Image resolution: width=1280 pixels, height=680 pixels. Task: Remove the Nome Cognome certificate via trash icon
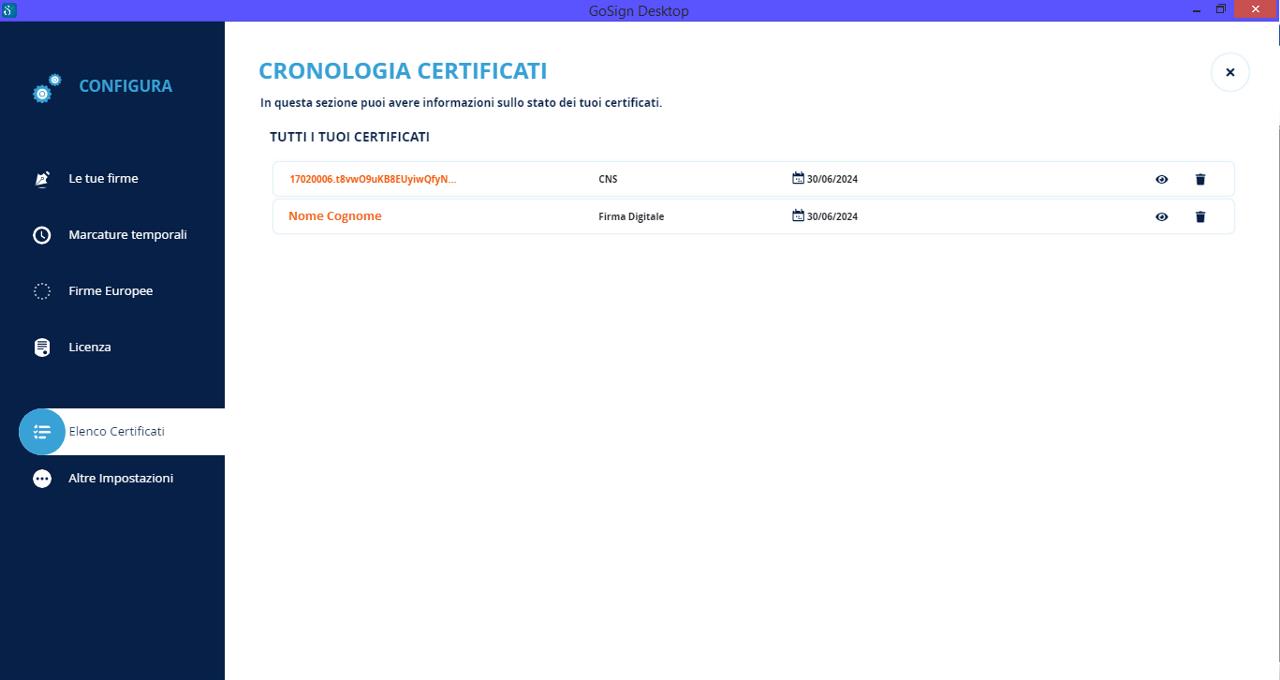tap(1200, 216)
